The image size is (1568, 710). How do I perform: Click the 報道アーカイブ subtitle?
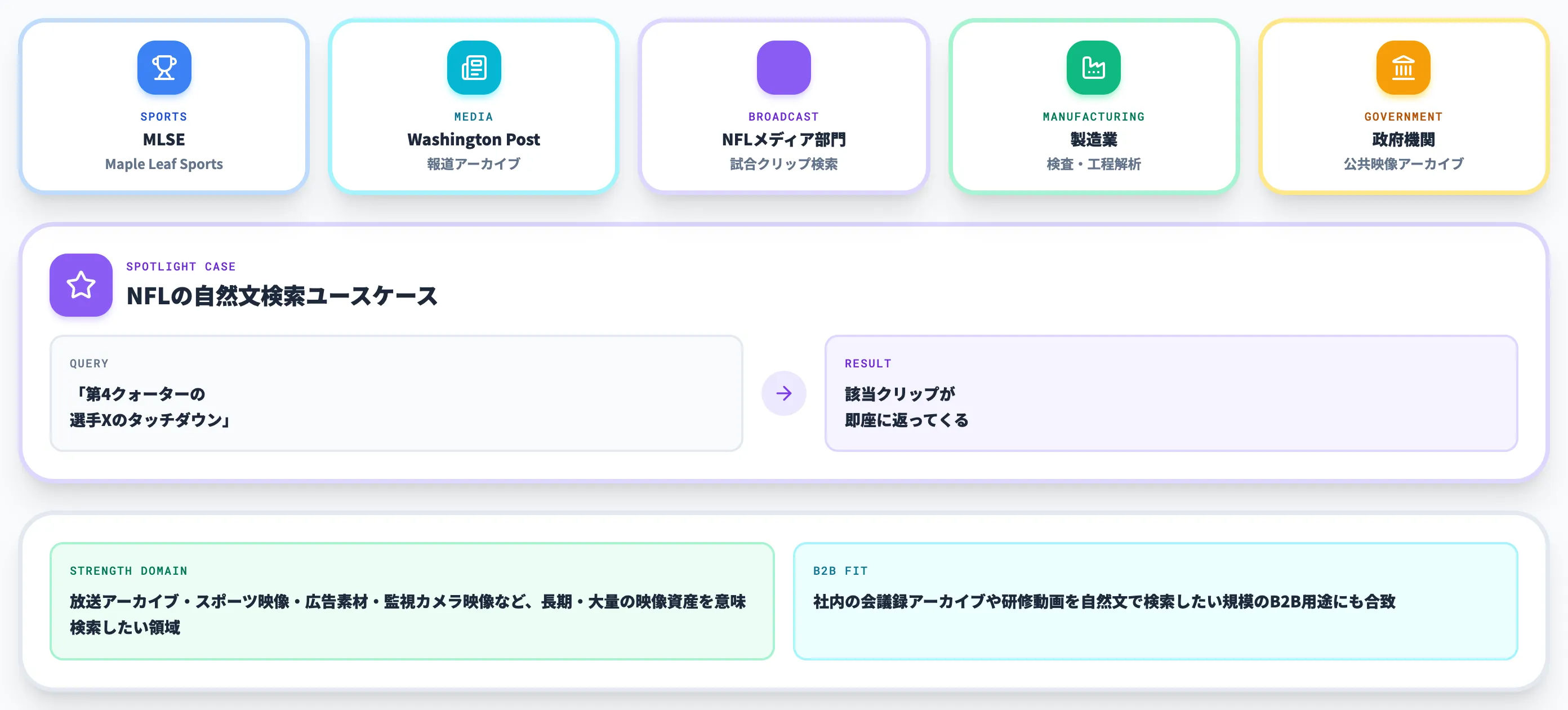point(474,164)
